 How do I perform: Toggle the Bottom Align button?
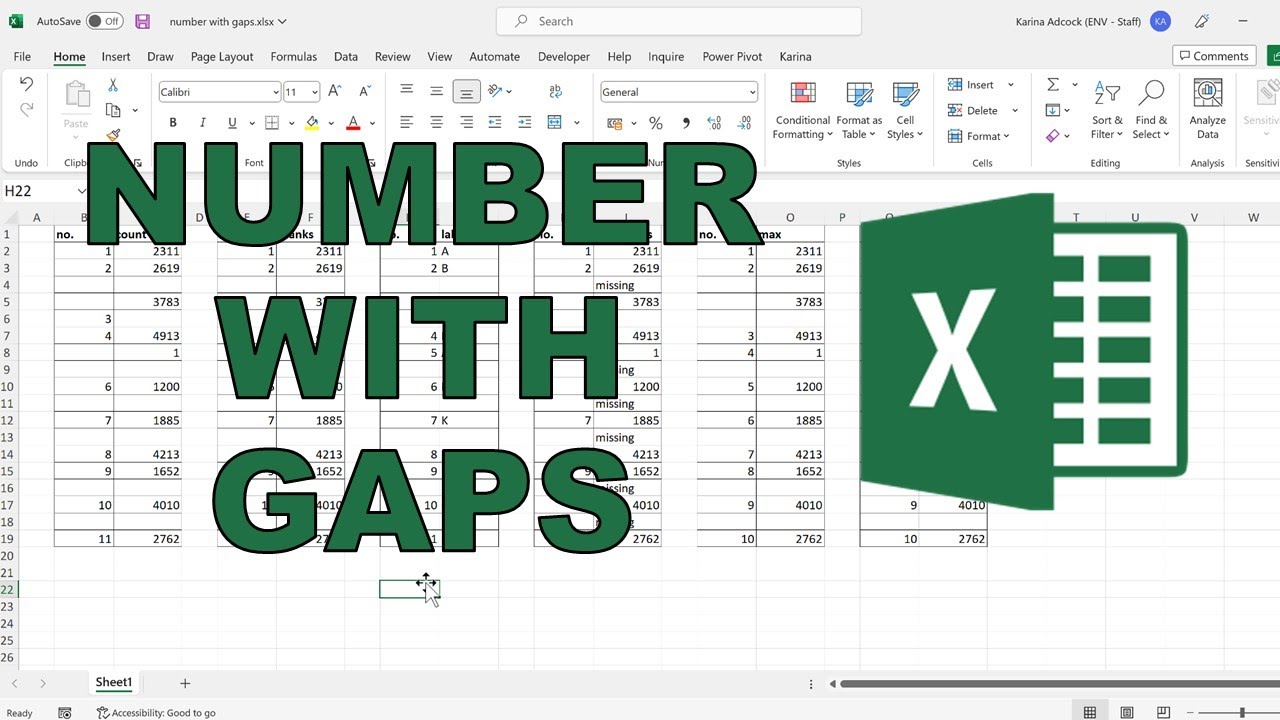pos(466,91)
